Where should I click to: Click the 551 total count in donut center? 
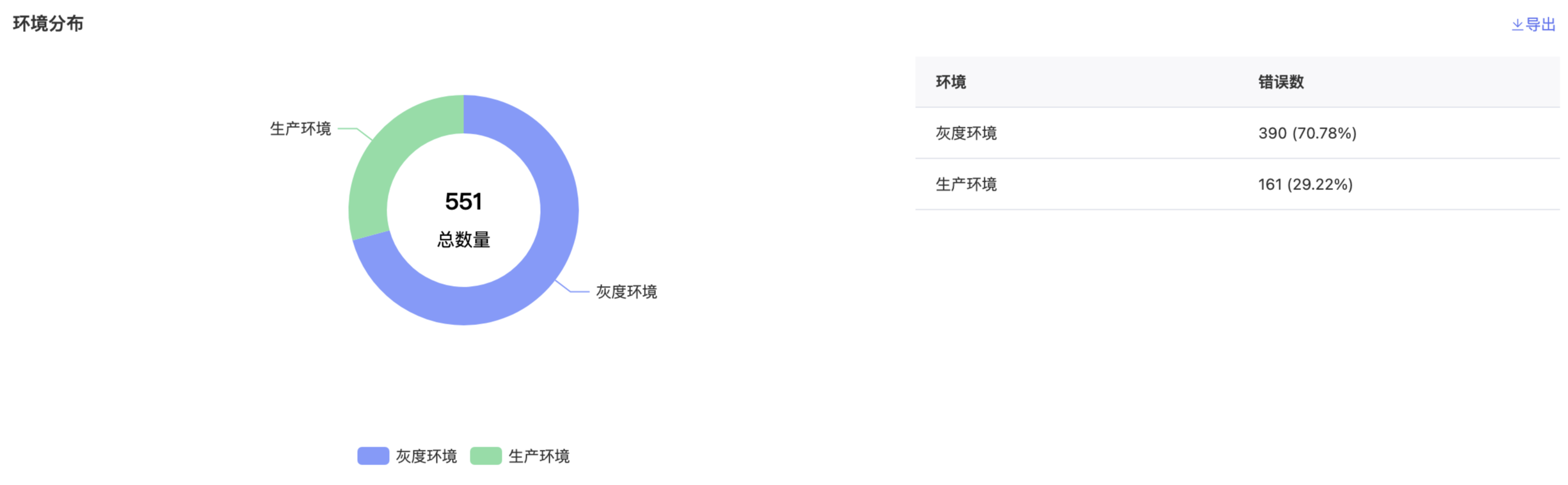463,202
